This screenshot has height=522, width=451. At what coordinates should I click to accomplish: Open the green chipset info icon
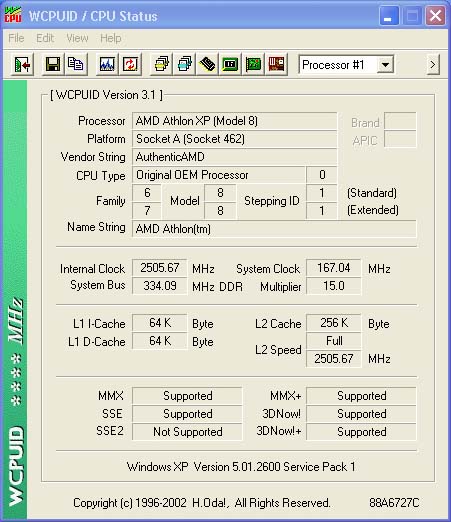coord(230,64)
